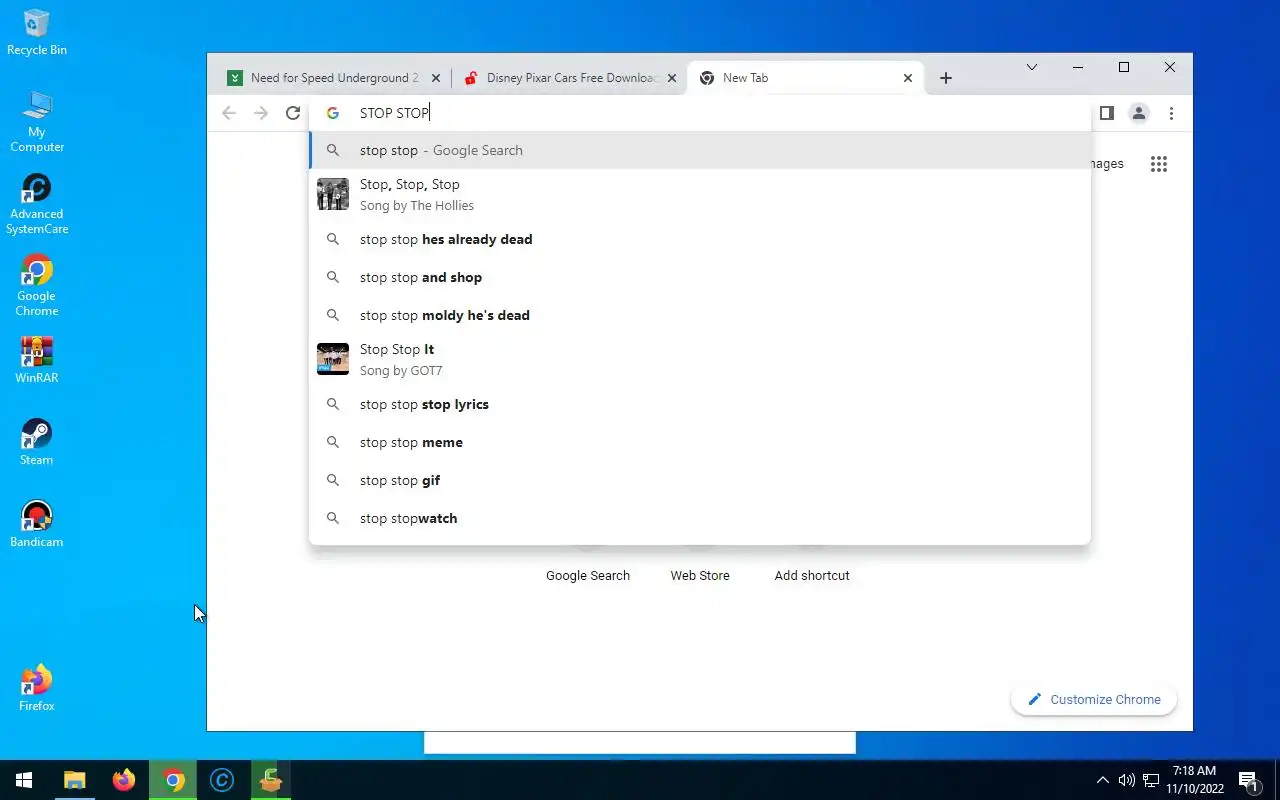The image size is (1280, 800).
Task: Select 'stop stop meme' suggestion
Action: 700,442
